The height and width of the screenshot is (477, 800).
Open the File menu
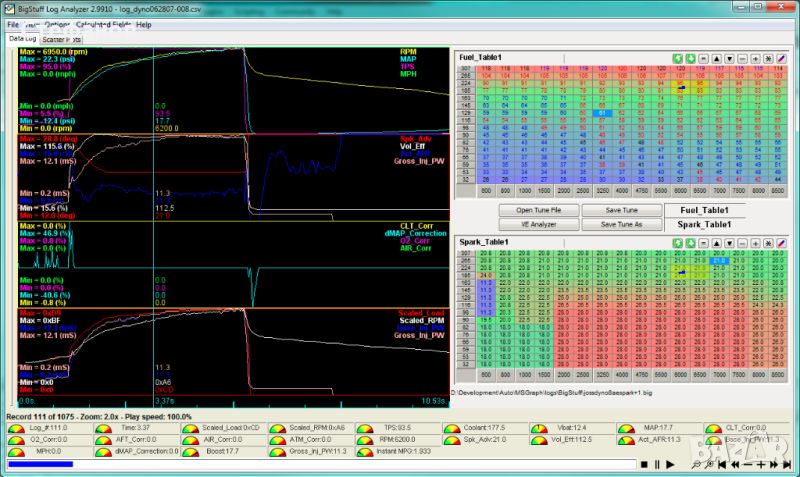pos(11,23)
